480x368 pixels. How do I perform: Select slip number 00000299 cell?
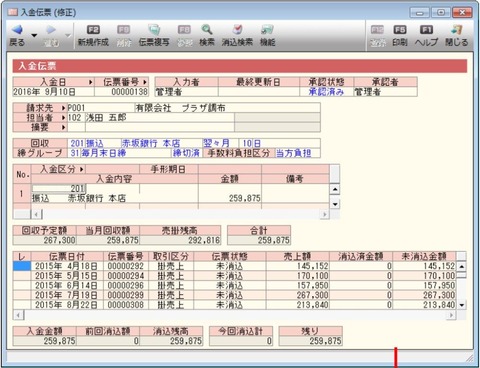(126, 295)
